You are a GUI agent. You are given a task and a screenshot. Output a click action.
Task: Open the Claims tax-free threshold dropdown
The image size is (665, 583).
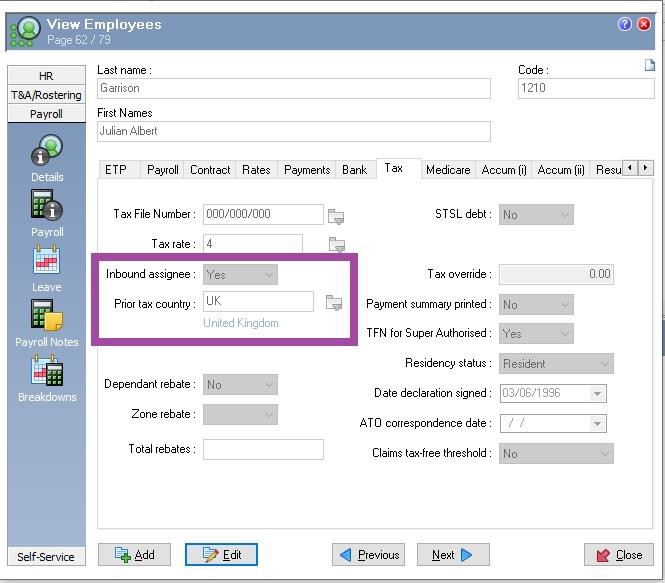point(603,454)
